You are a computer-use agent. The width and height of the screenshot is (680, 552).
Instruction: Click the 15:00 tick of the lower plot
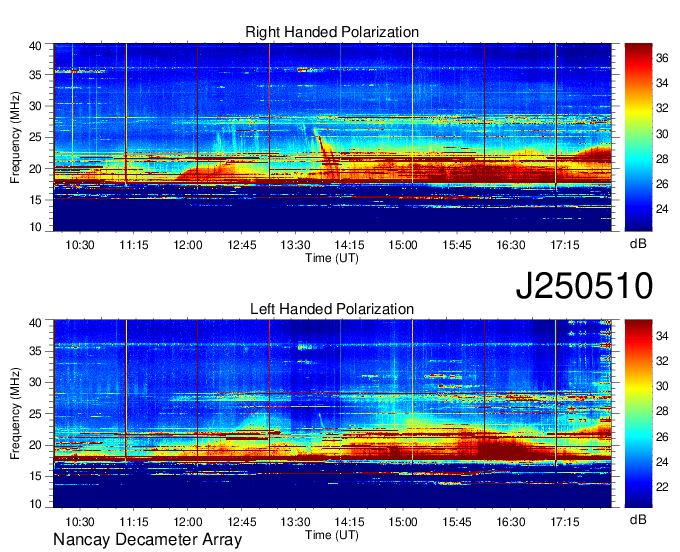[403, 522]
